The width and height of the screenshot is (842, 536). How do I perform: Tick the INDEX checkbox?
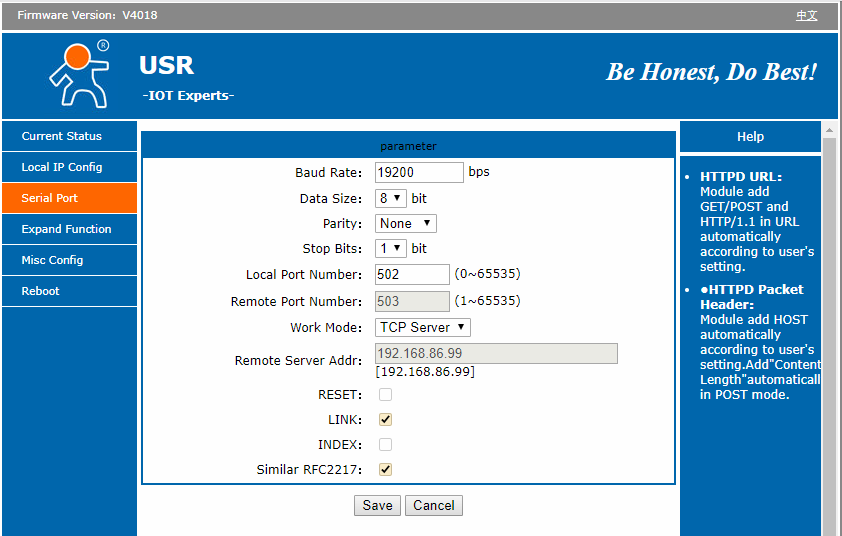pos(385,445)
